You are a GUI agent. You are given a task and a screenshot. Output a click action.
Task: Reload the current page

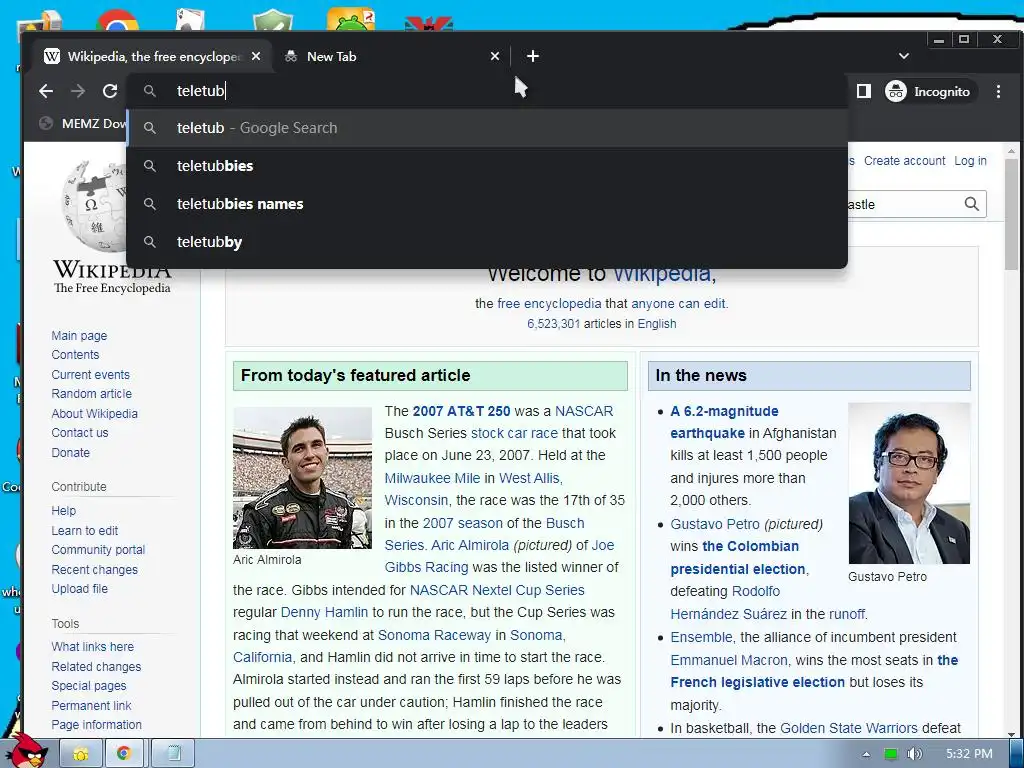point(110,91)
